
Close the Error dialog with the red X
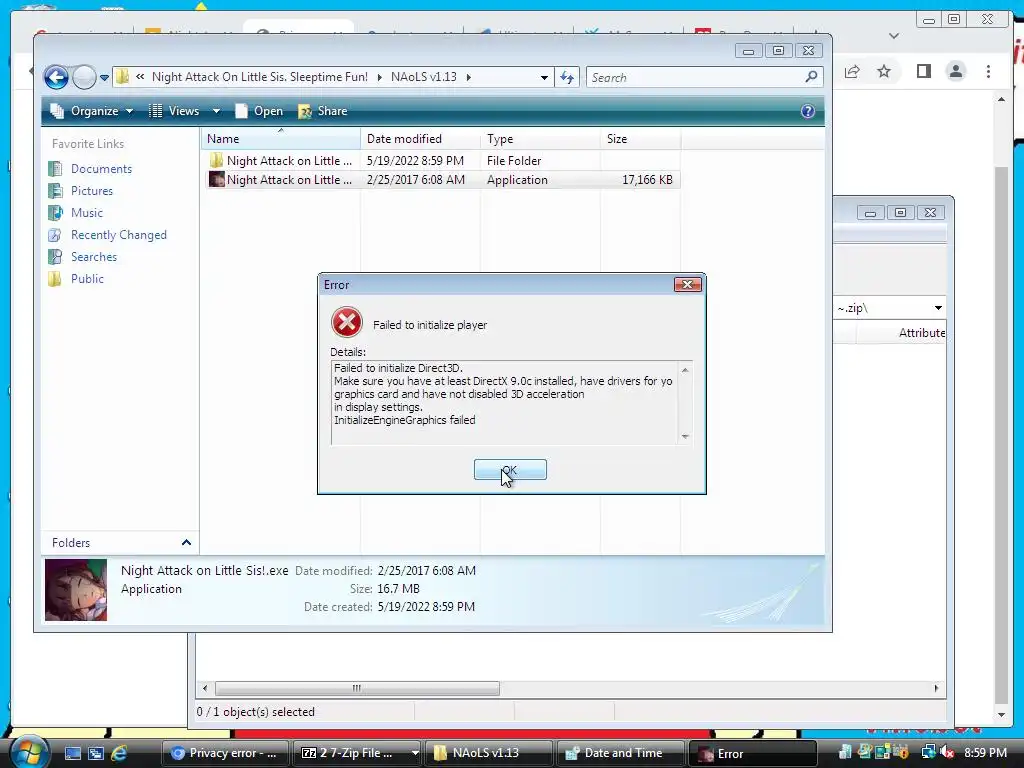point(687,285)
